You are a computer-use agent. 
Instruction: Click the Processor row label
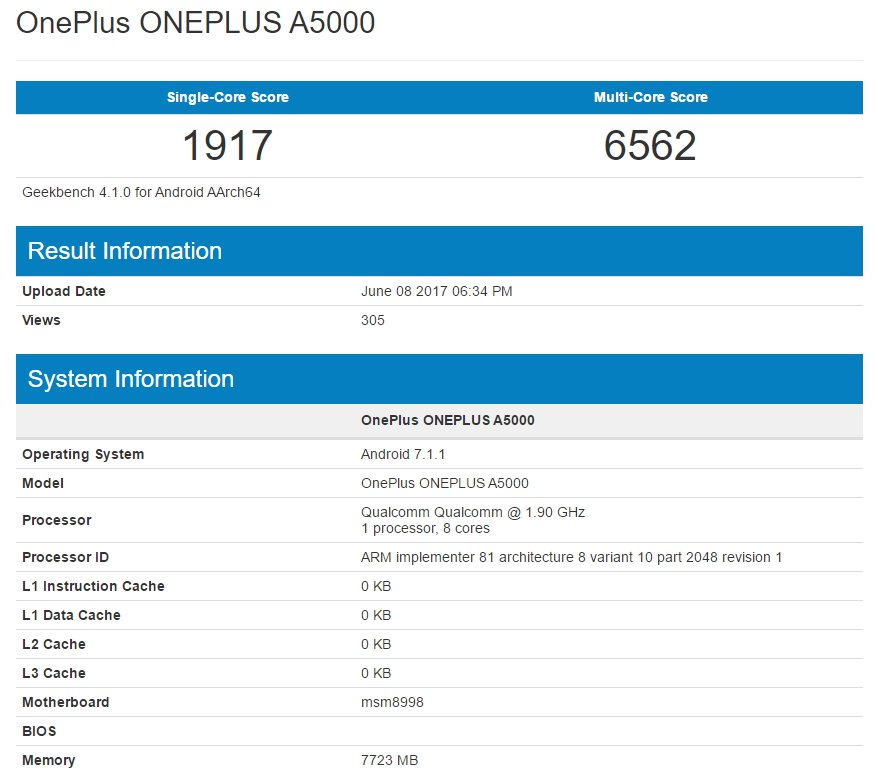(x=57, y=521)
